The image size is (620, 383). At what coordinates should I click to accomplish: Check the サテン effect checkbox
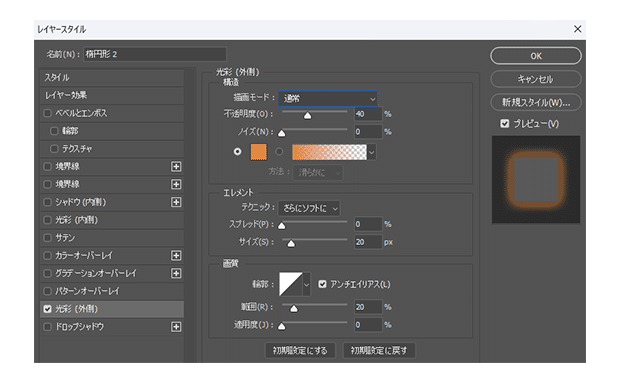click(x=47, y=238)
